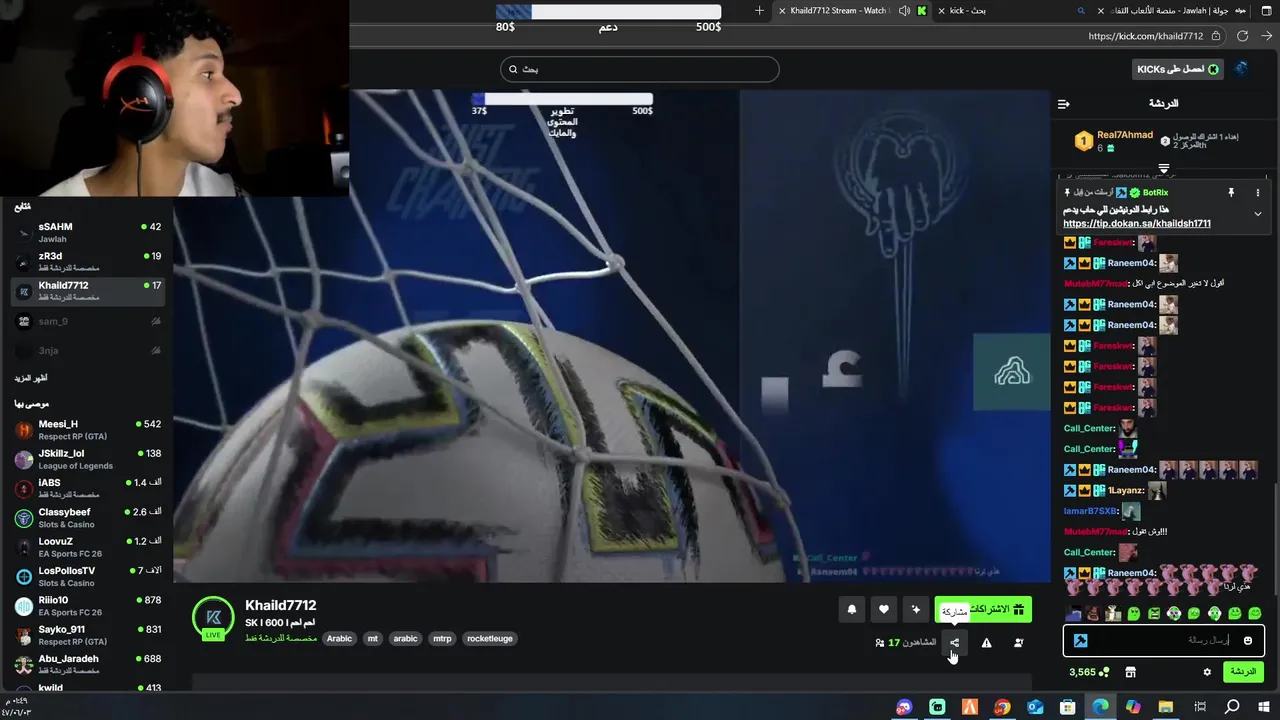
Task: Open the emoji picker in chat input
Action: (1247, 640)
